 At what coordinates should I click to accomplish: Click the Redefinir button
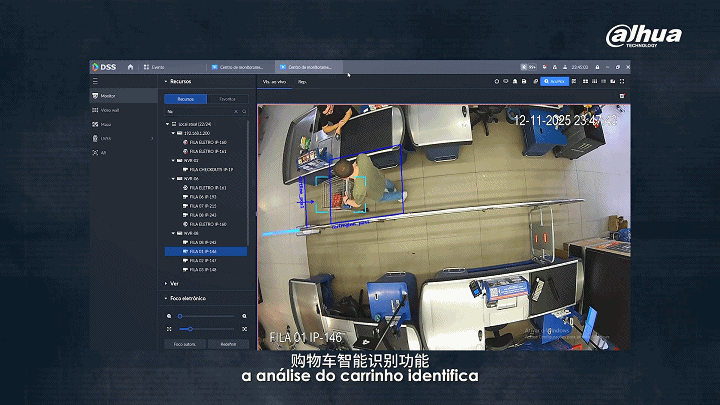click(228, 344)
